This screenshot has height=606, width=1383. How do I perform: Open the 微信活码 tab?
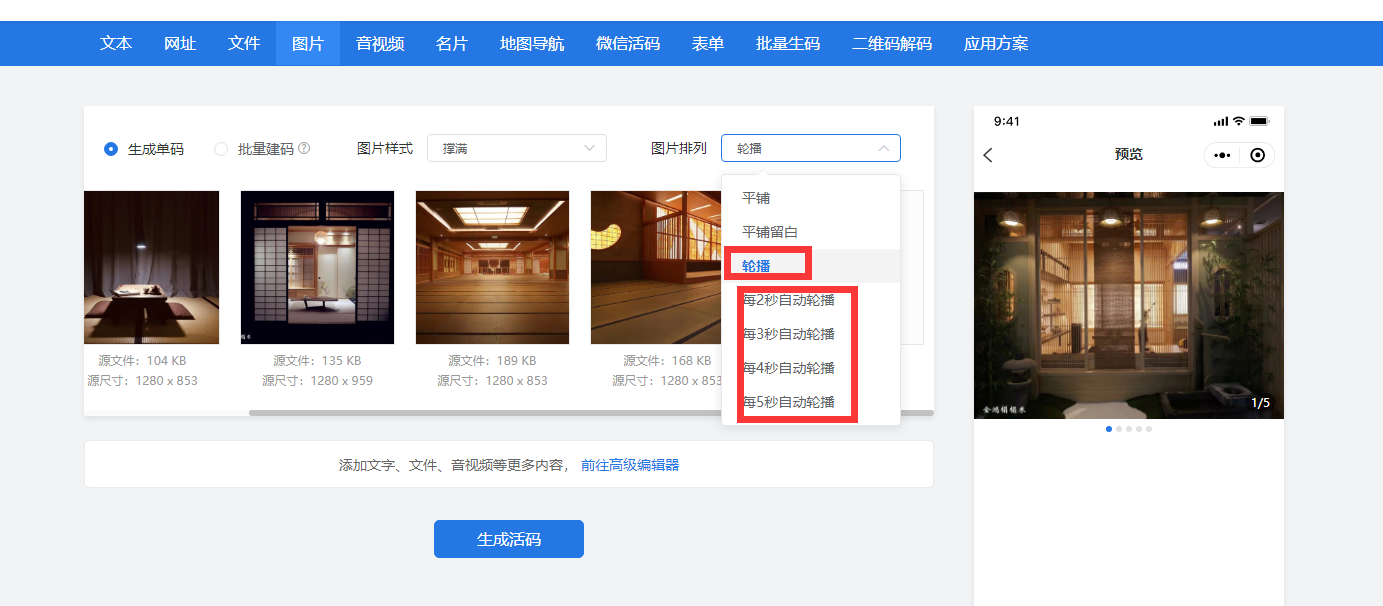pyautogui.click(x=628, y=44)
